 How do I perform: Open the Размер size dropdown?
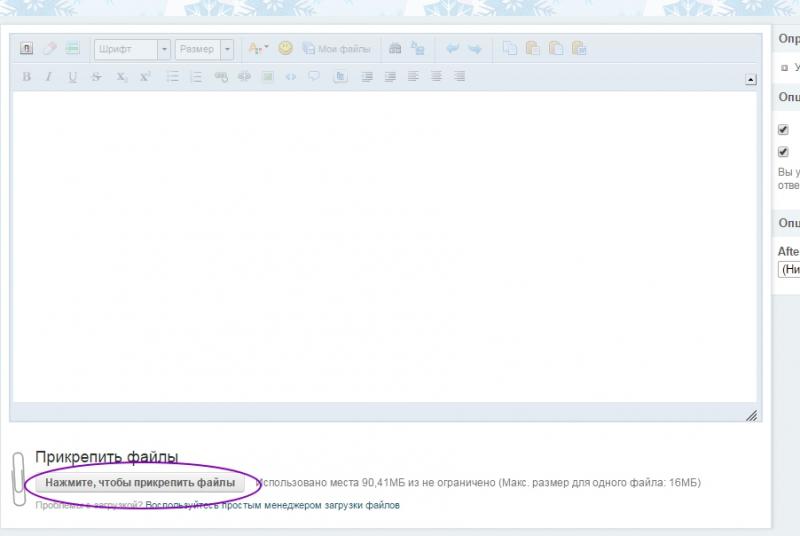[x=204, y=49]
